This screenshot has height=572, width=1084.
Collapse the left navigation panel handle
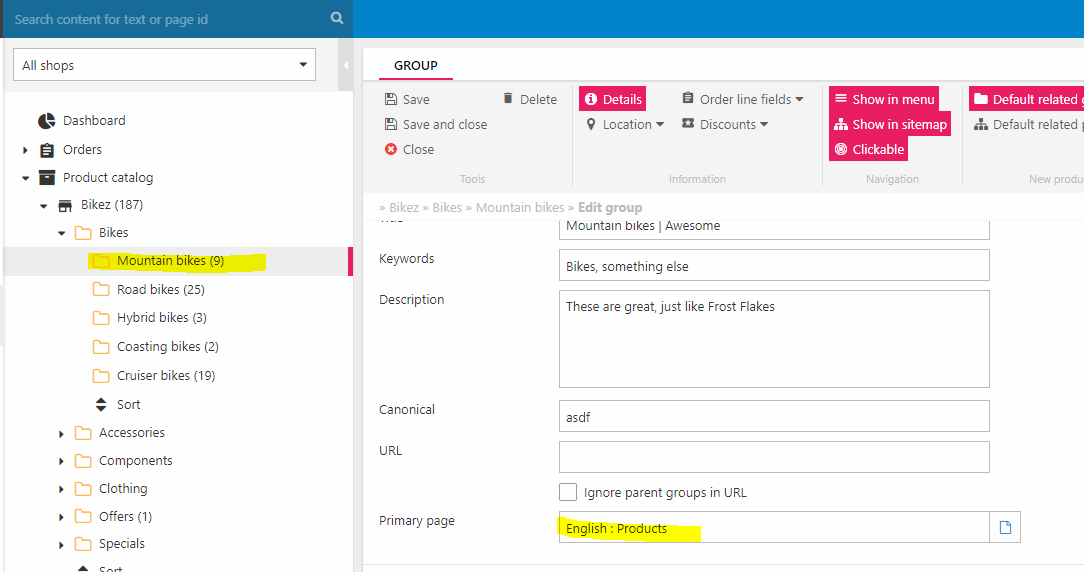(346, 66)
